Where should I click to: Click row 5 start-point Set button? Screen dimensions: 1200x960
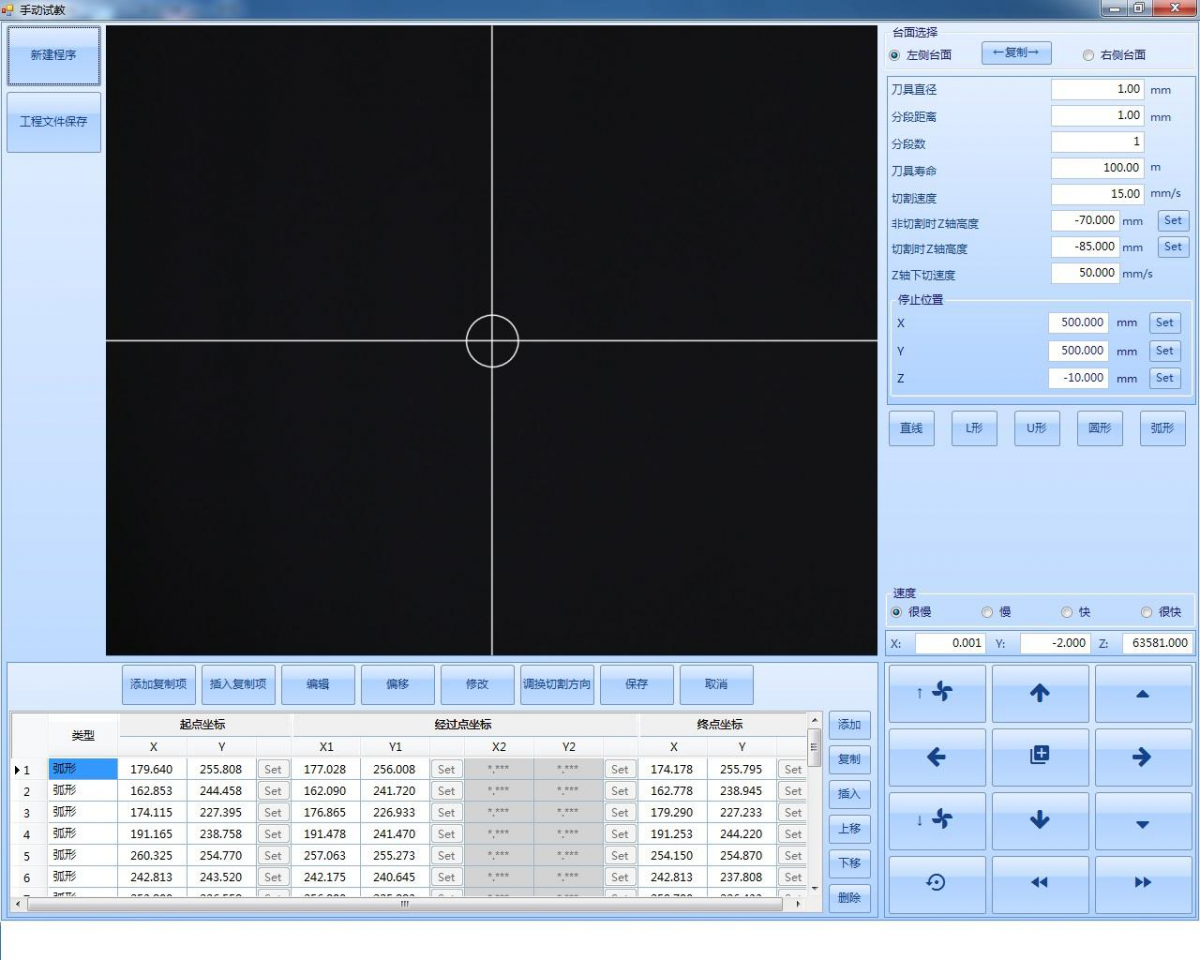click(273, 856)
